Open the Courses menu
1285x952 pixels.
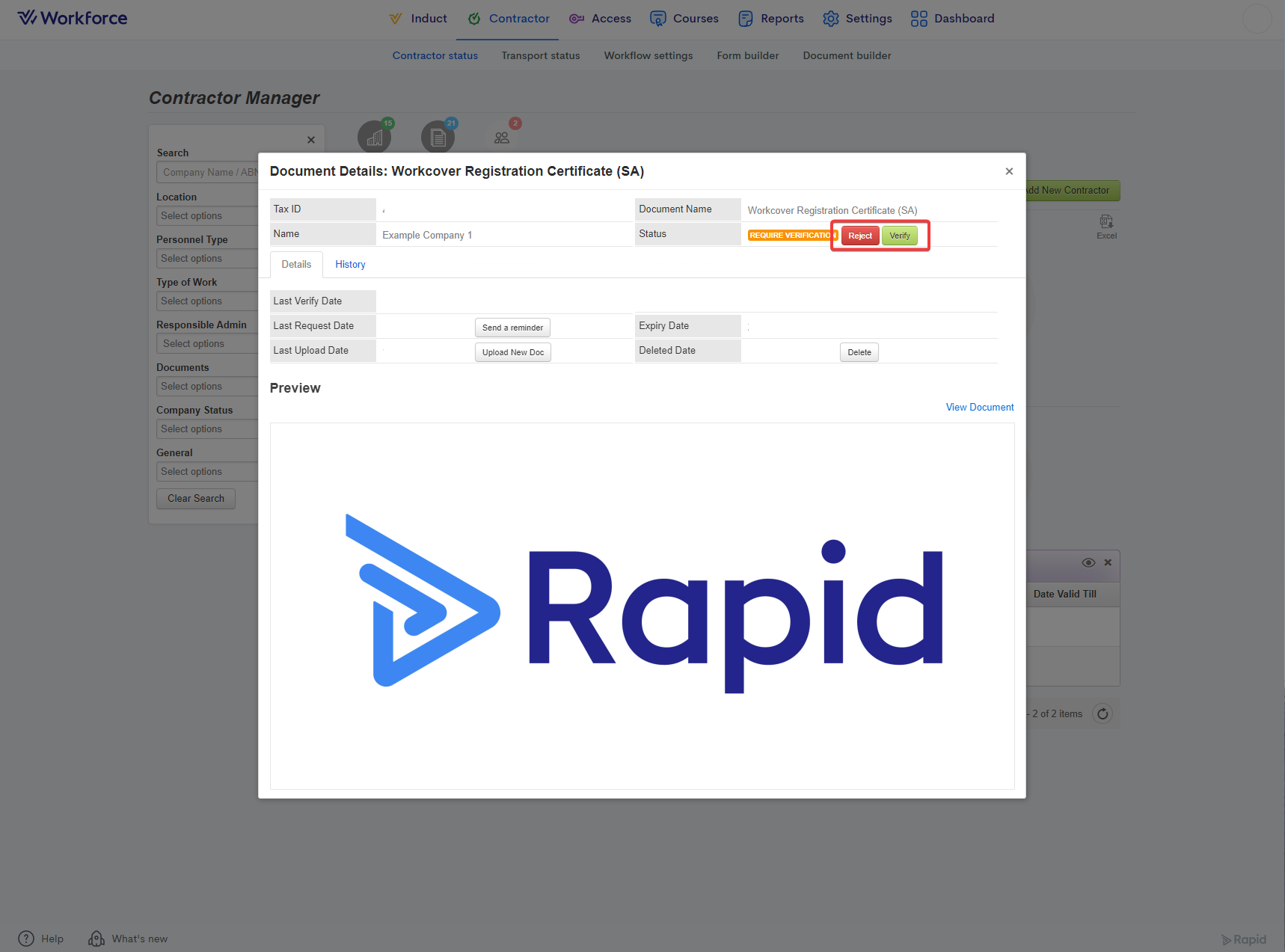click(684, 19)
